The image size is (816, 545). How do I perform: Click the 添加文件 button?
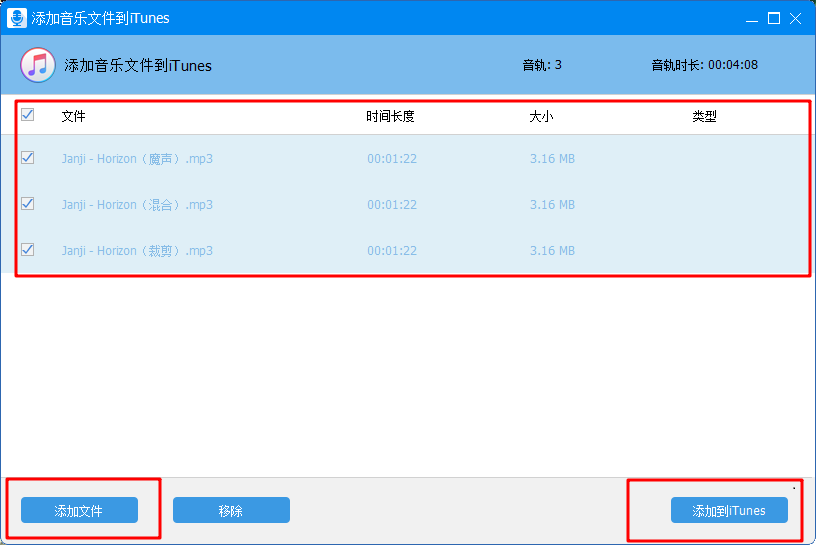79,510
